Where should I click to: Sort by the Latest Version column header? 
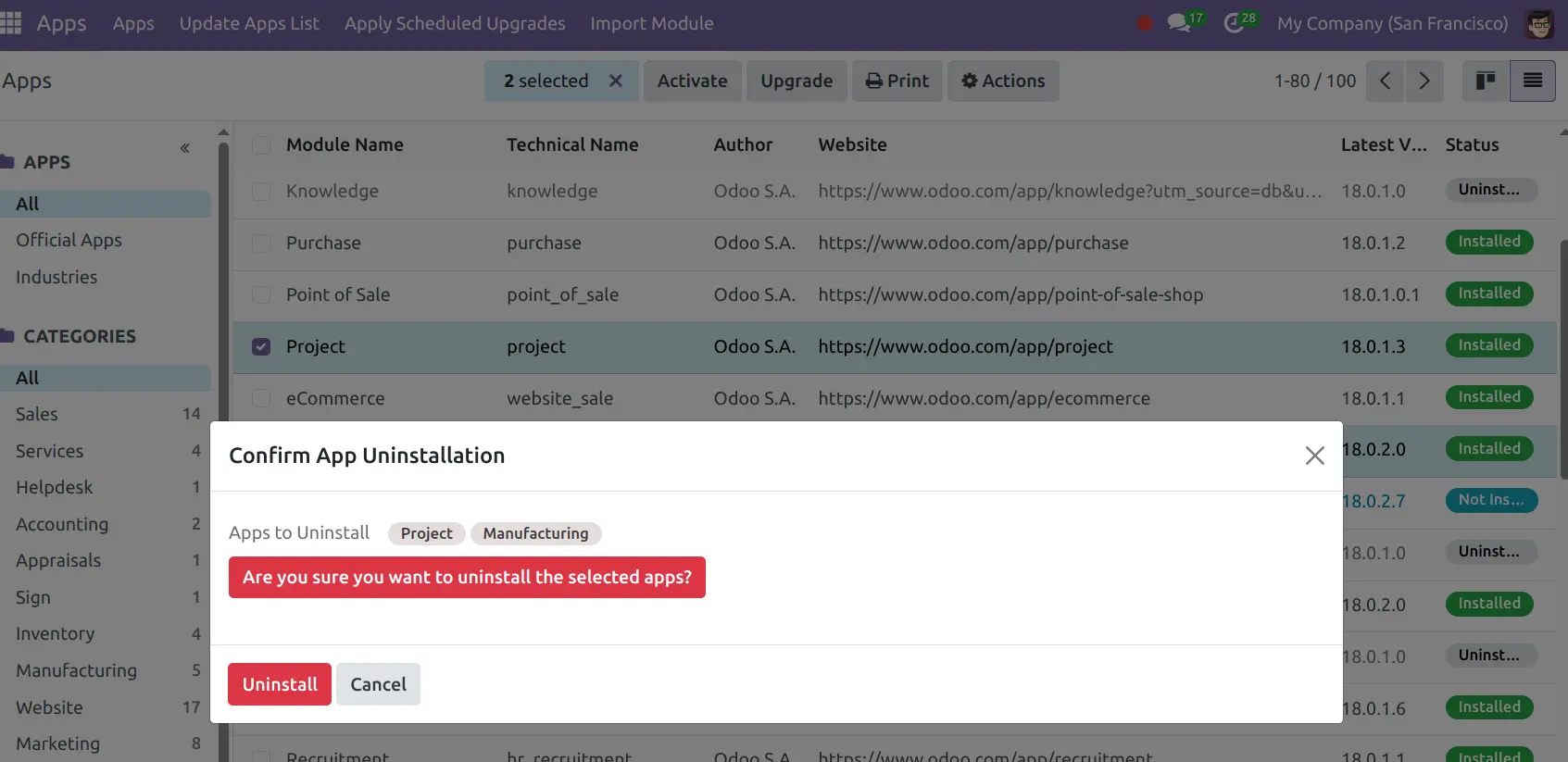click(1384, 144)
